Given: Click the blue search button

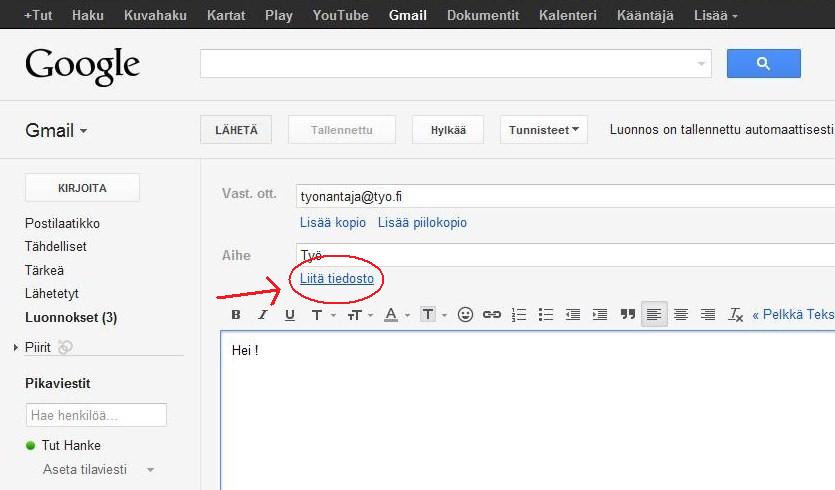Looking at the screenshot, I should (x=764, y=63).
